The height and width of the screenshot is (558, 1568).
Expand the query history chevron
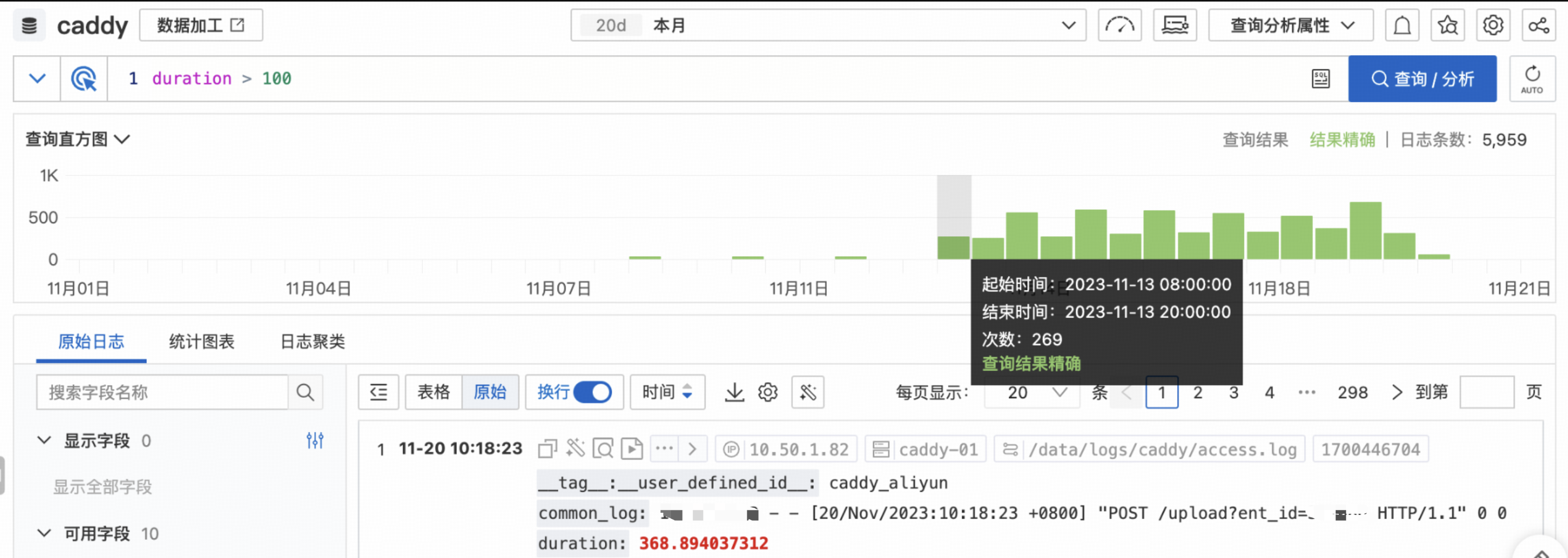tap(37, 79)
